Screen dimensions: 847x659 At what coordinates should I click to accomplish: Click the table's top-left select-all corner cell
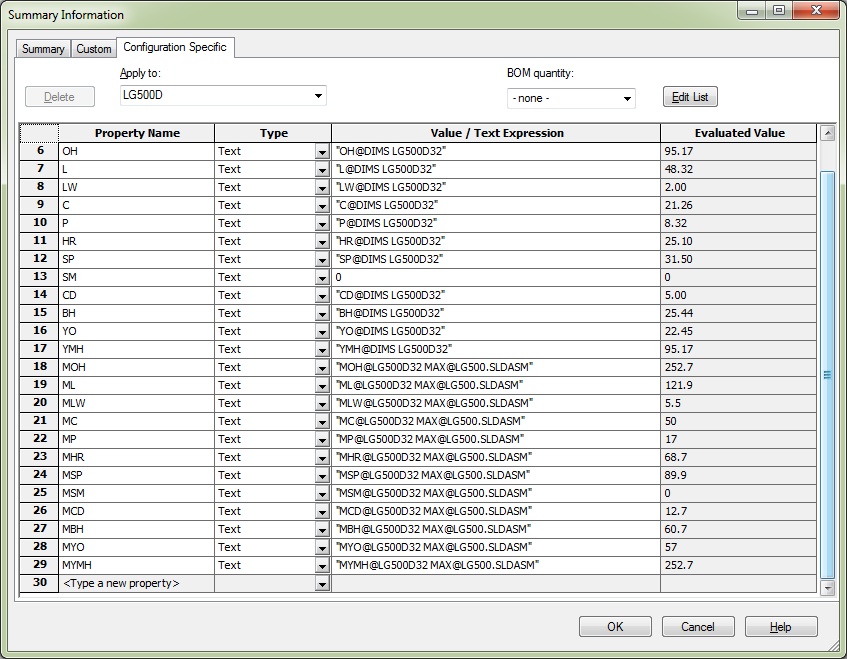[x=39, y=133]
